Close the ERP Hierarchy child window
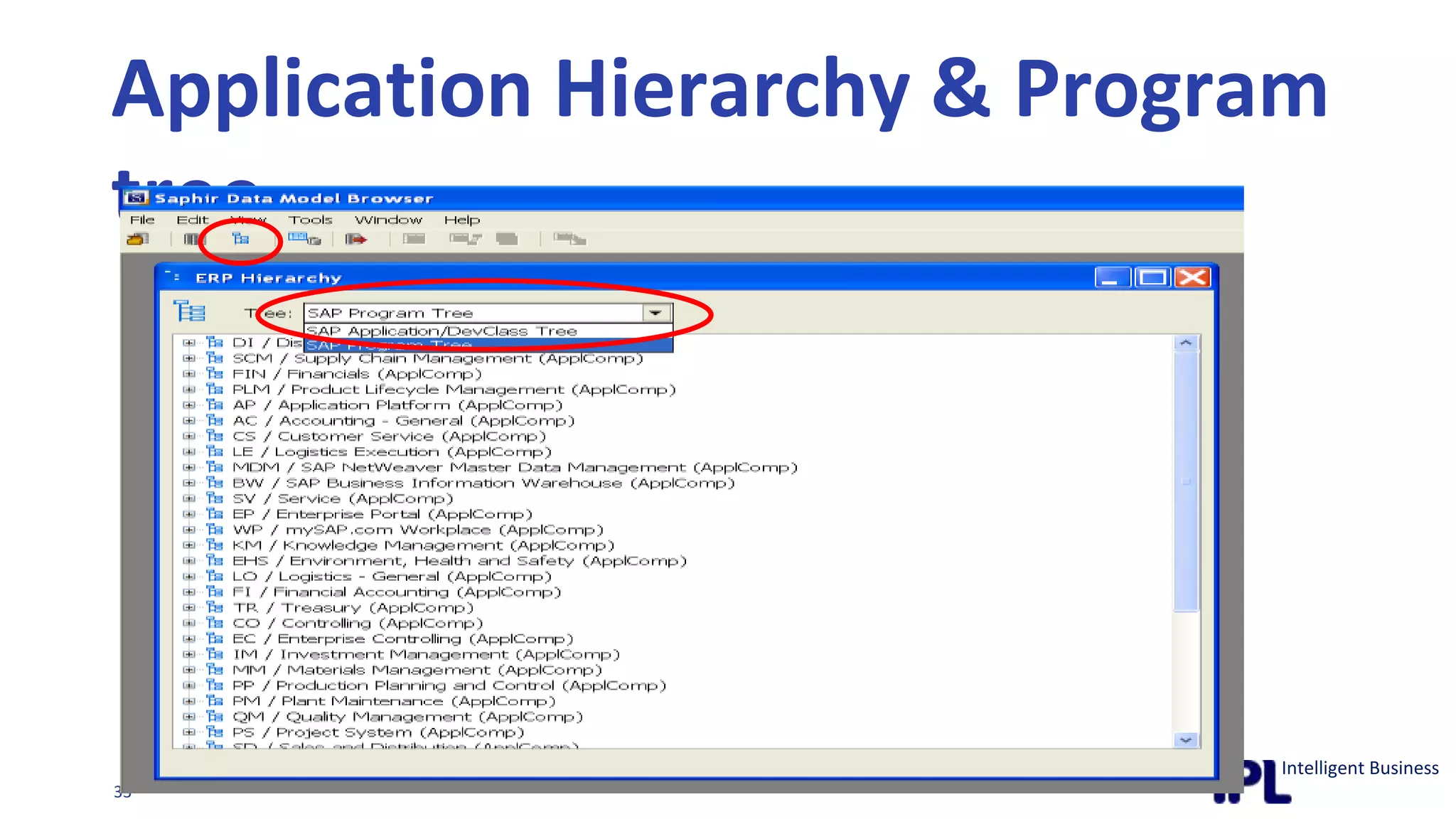The width and height of the screenshot is (1456, 819). (x=1192, y=277)
